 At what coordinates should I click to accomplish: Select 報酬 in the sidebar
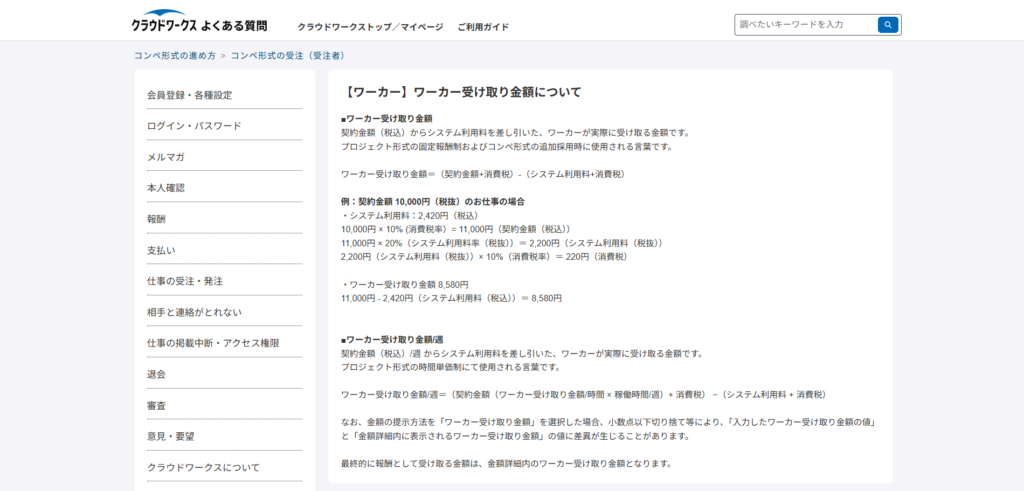(157, 219)
